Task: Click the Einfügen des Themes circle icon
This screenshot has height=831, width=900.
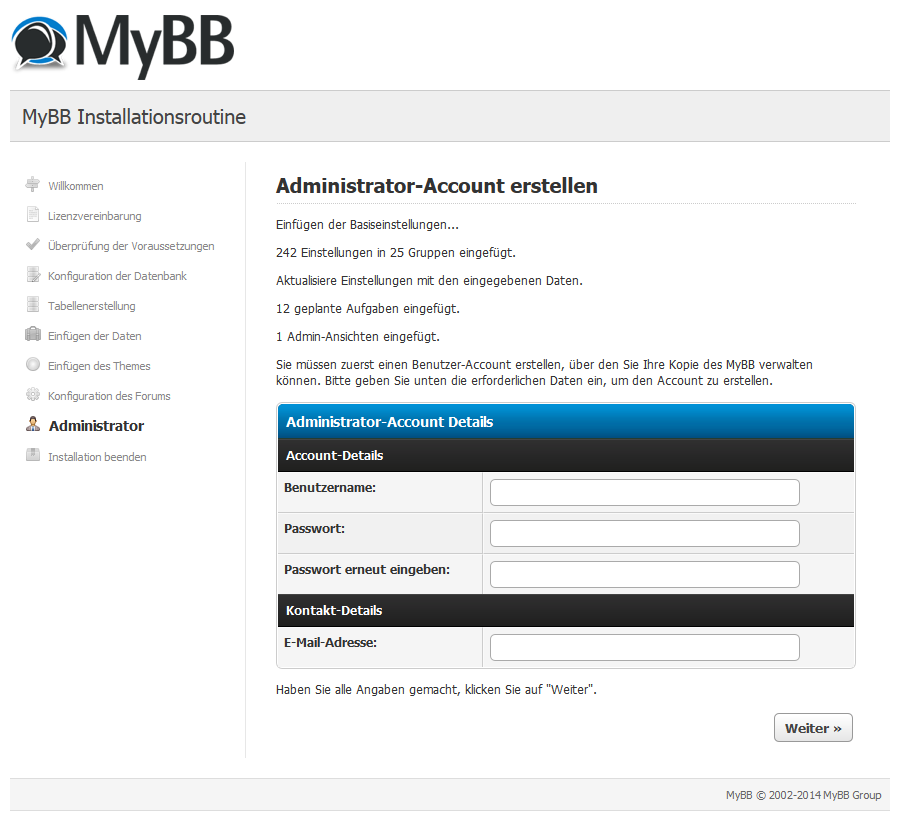Action: (33, 364)
